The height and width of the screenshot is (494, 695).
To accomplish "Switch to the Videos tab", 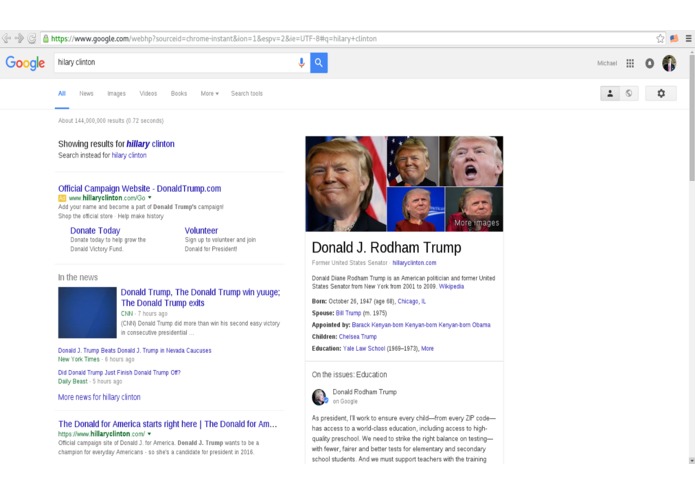I will (148, 93).
